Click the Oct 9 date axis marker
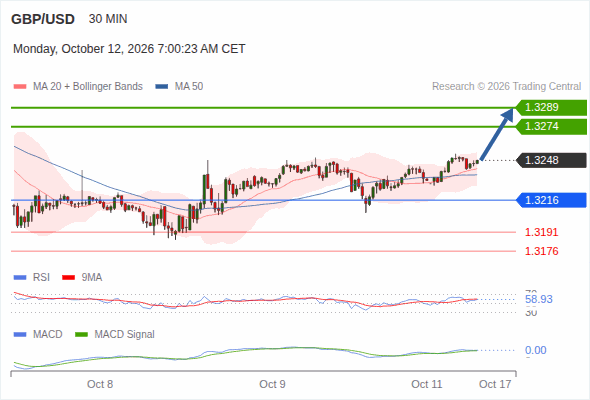 (272, 384)
